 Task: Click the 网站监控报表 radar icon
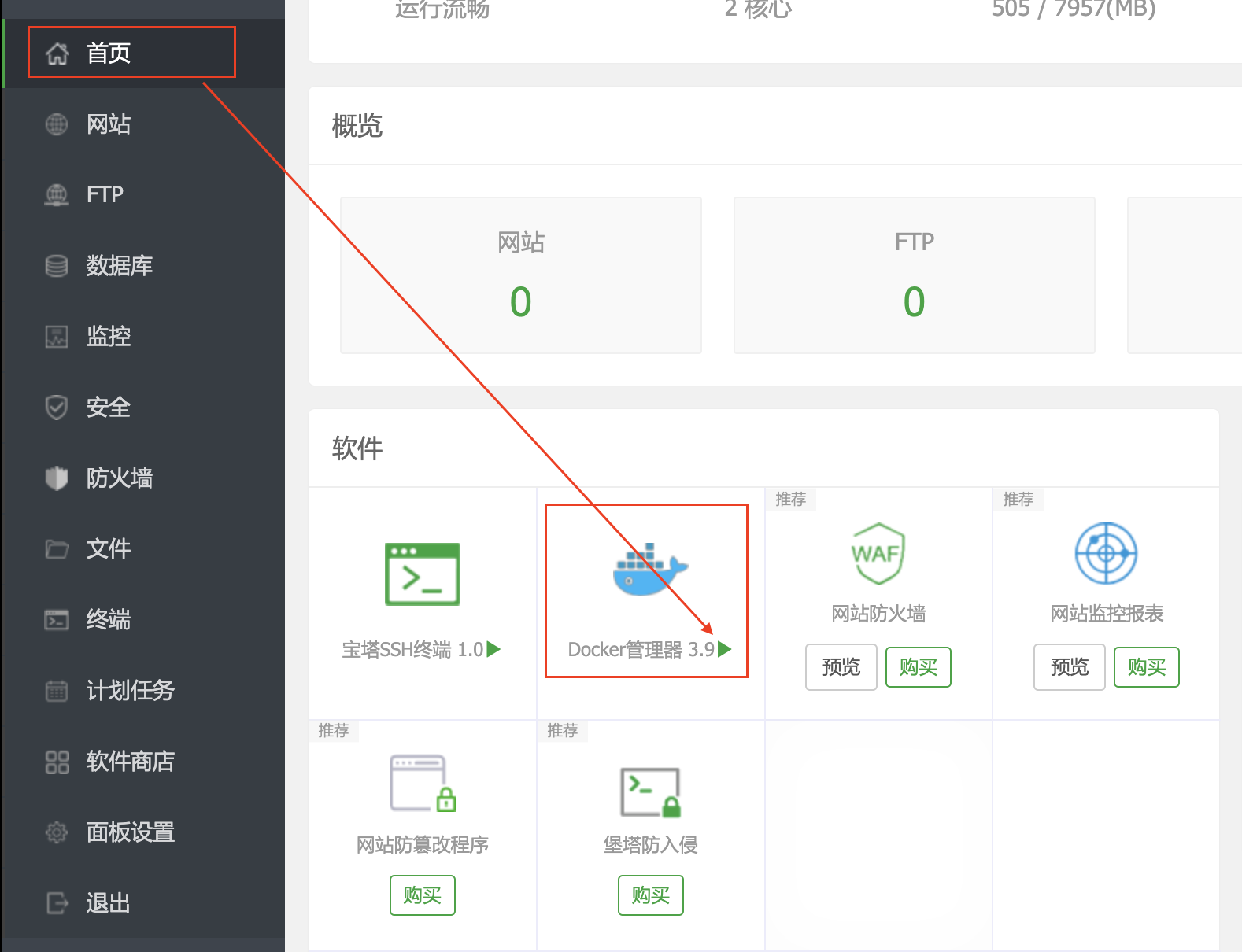(x=1106, y=554)
